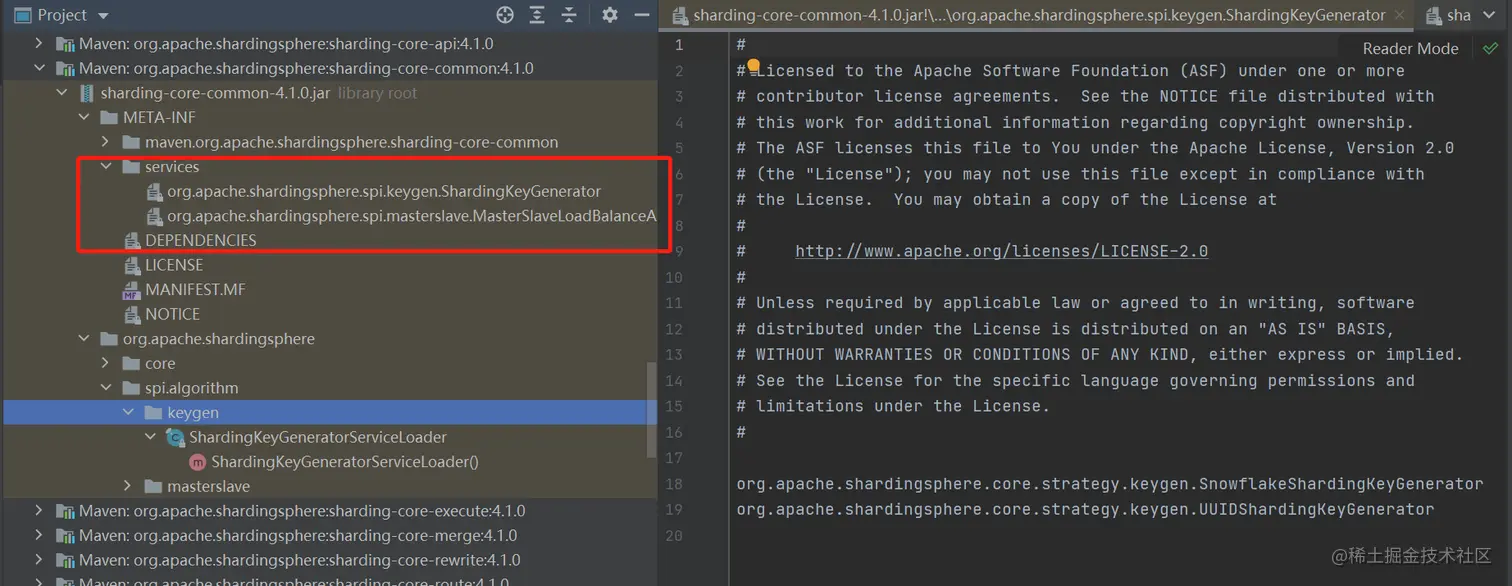Select the DEPENDENCIES file
Image resolution: width=1512 pixels, height=586 pixels.
[200, 240]
